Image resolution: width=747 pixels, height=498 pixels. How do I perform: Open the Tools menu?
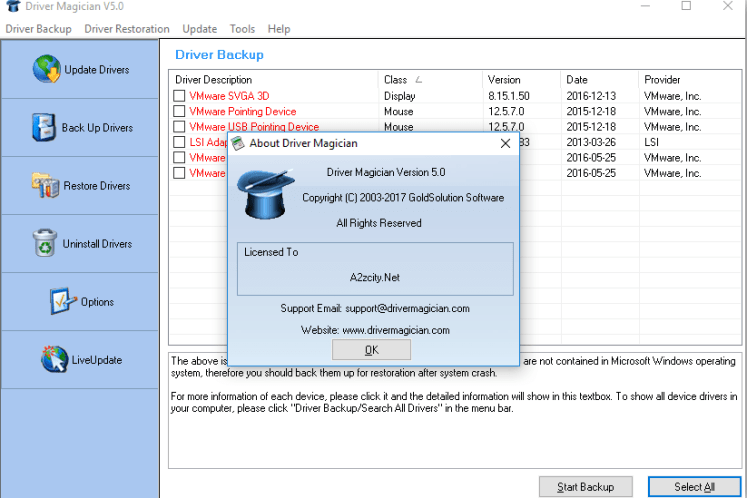(242, 29)
